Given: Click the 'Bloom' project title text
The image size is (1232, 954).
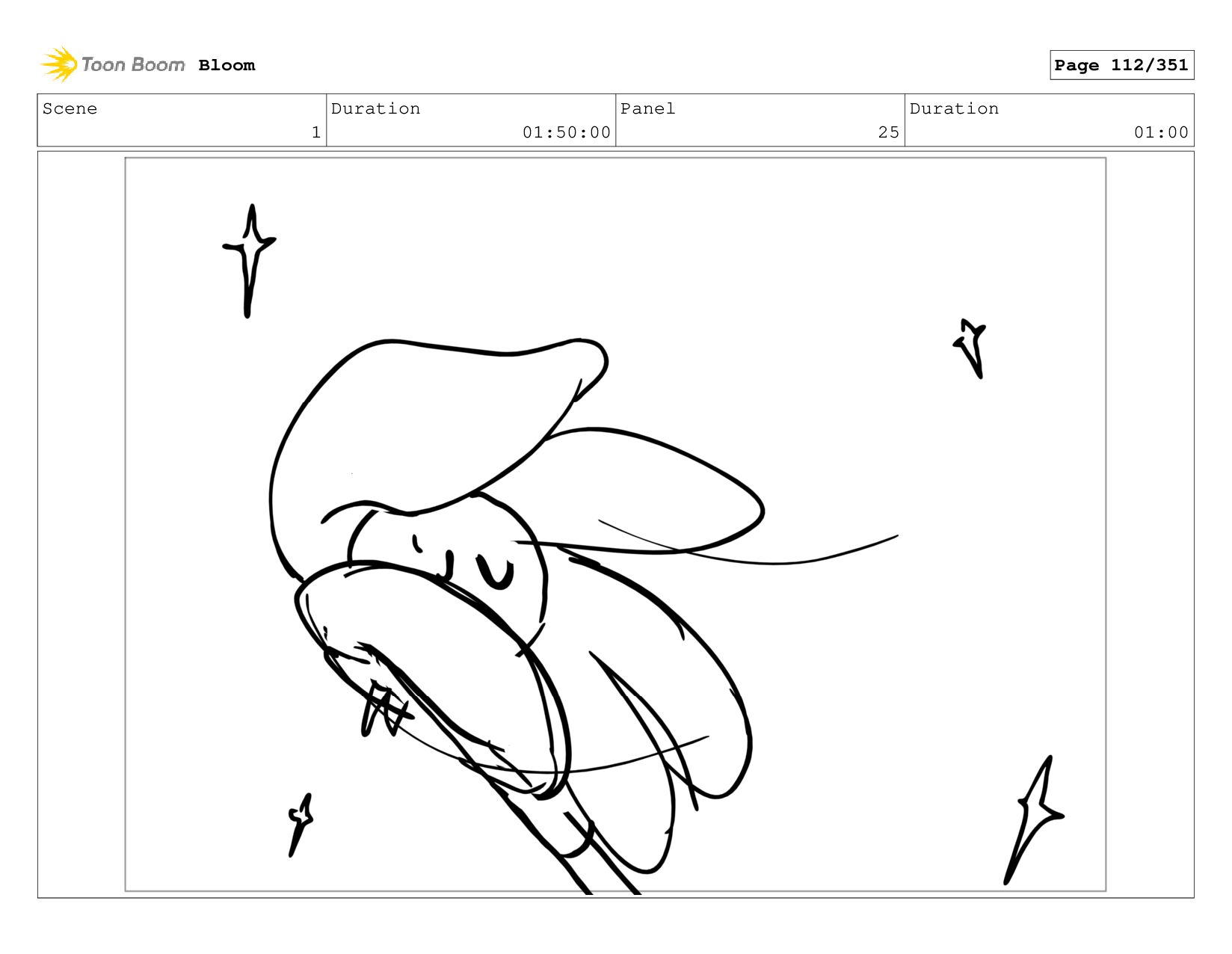Looking at the screenshot, I should [227, 65].
